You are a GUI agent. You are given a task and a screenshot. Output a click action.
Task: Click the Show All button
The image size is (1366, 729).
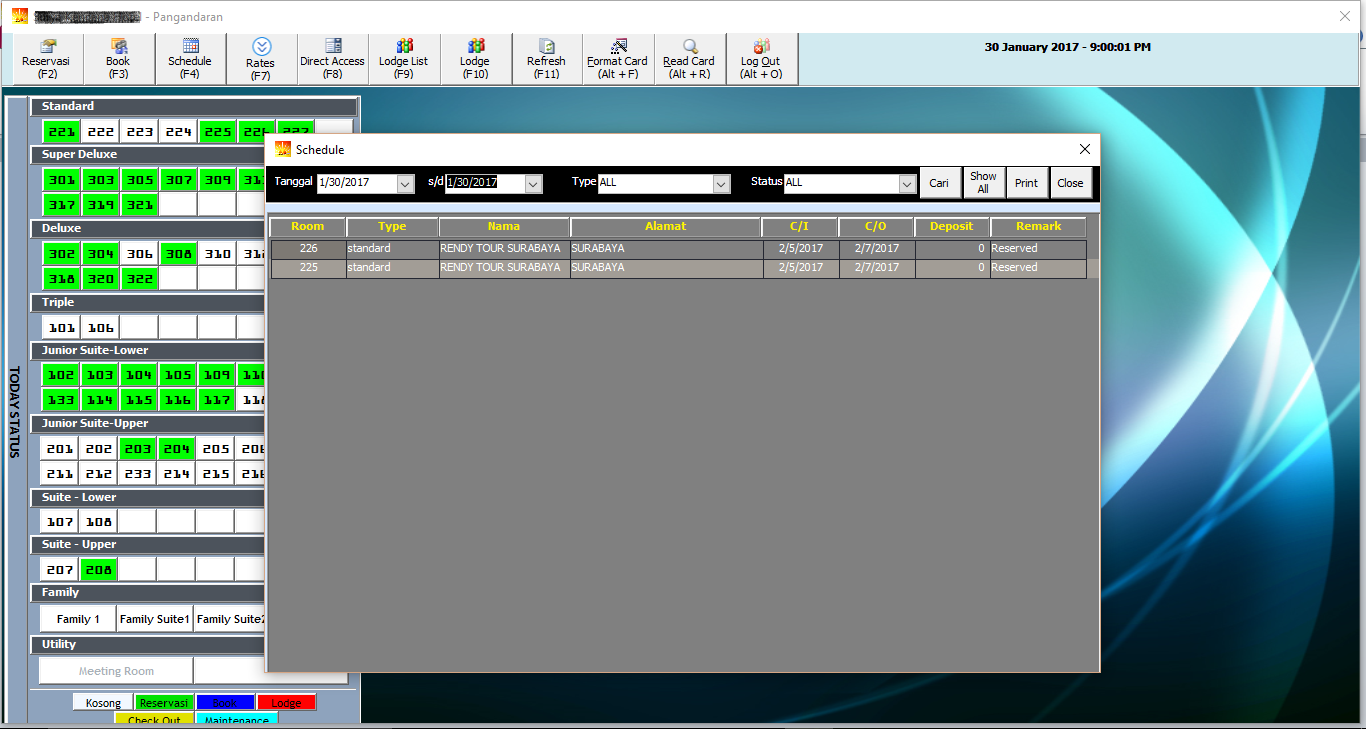click(x=983, y=183)
